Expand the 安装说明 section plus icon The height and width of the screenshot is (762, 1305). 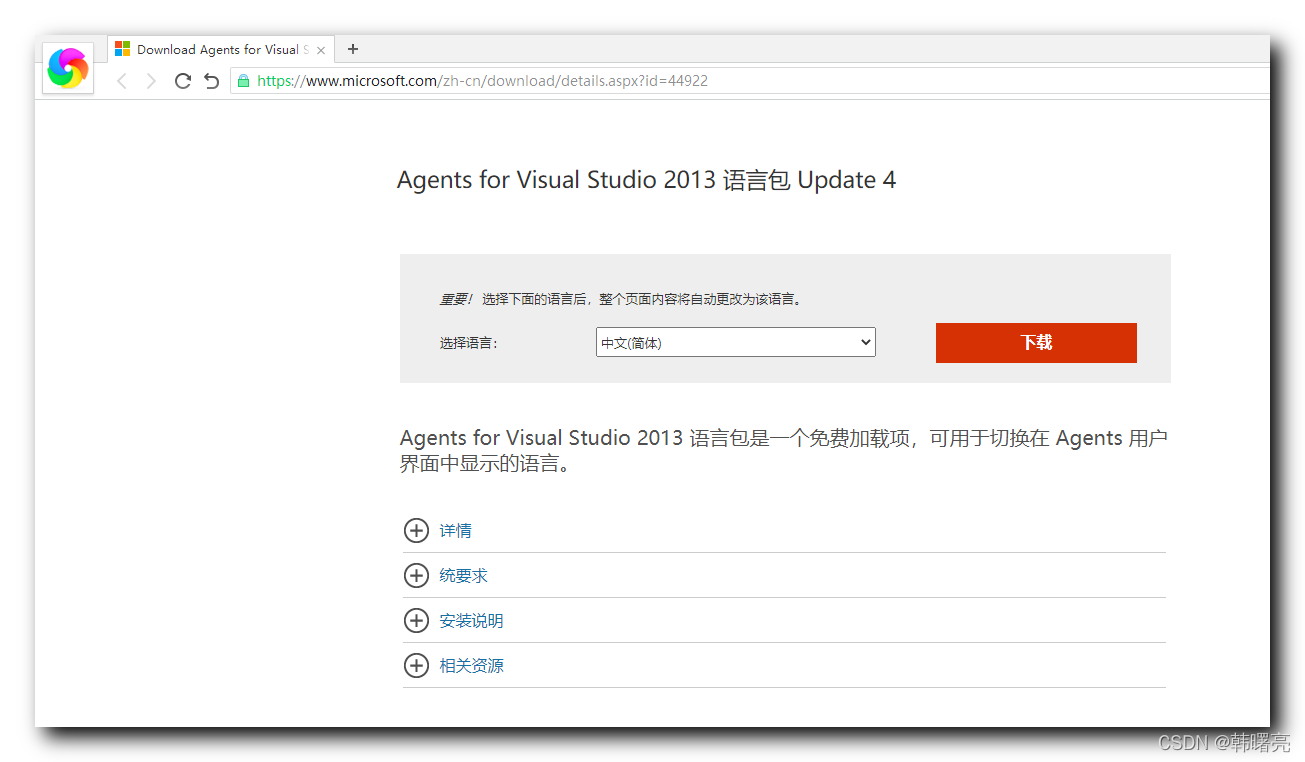pos(416,620)
